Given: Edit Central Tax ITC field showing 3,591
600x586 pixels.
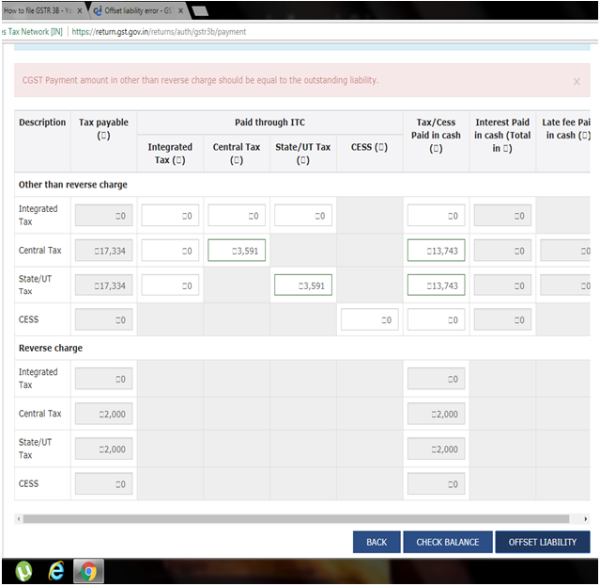Looking at the screenshot, I should pos(235,251).
